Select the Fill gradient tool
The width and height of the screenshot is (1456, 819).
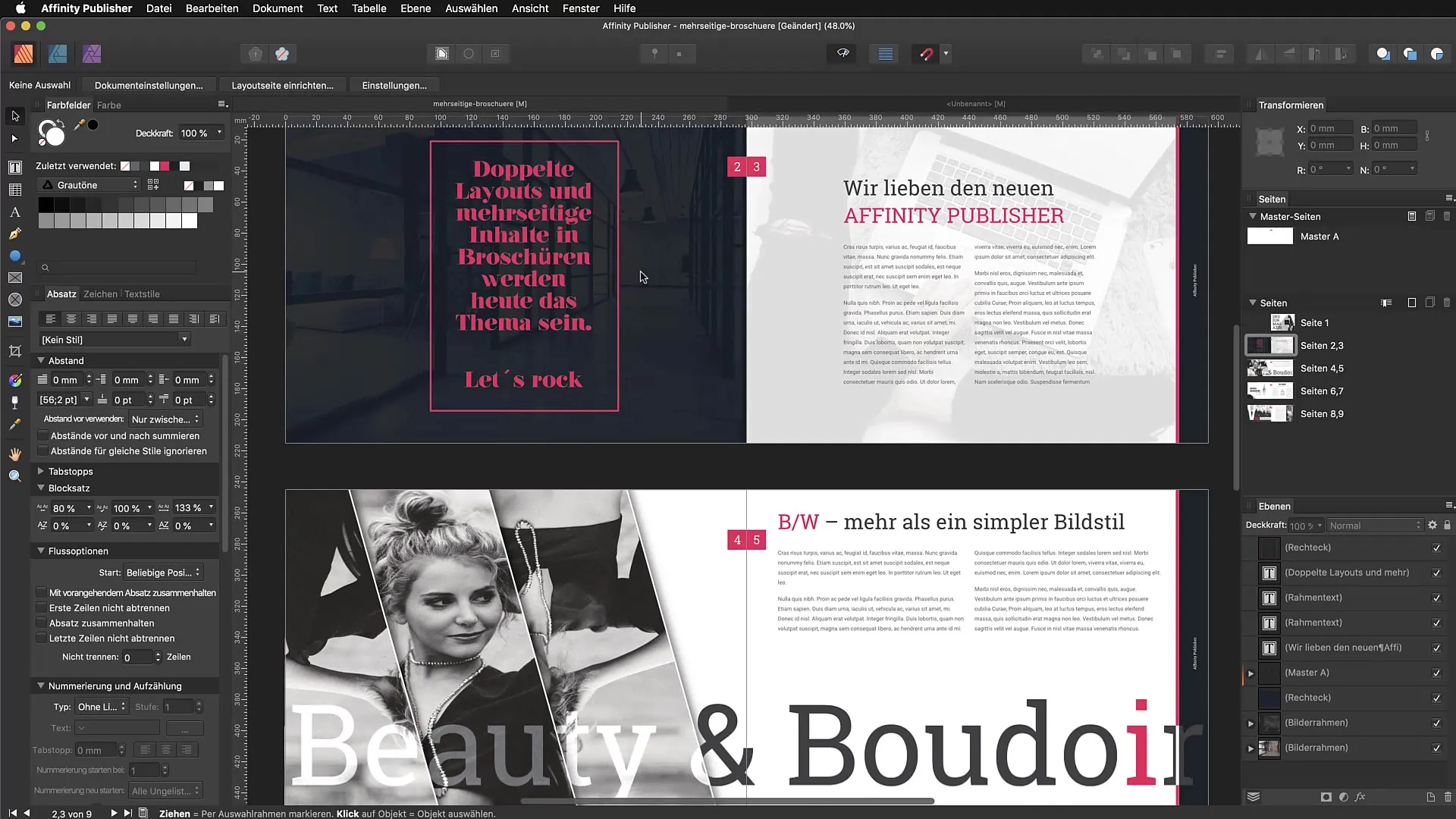point(14,380)
